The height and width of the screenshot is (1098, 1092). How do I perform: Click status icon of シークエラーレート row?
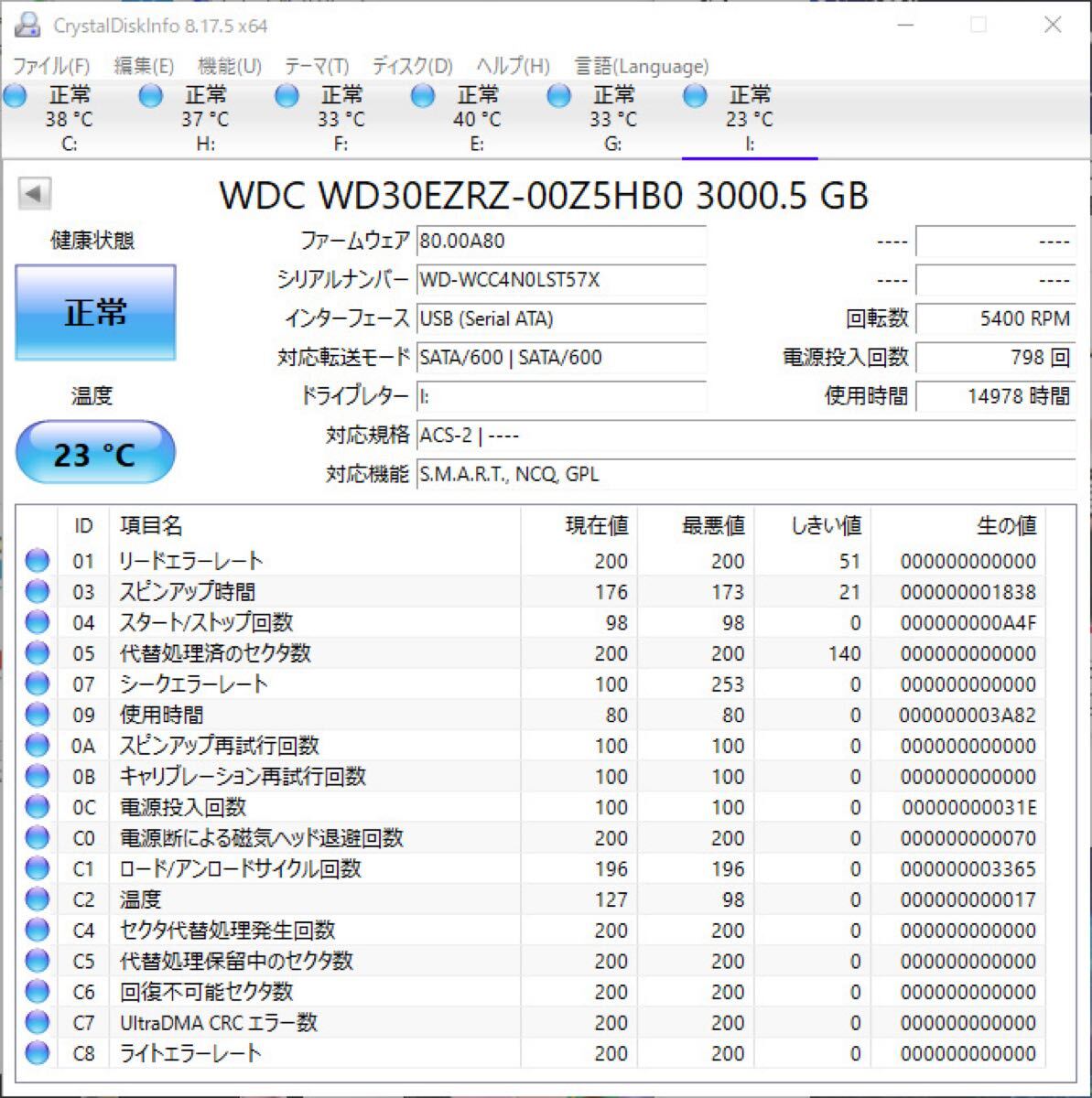38,684
